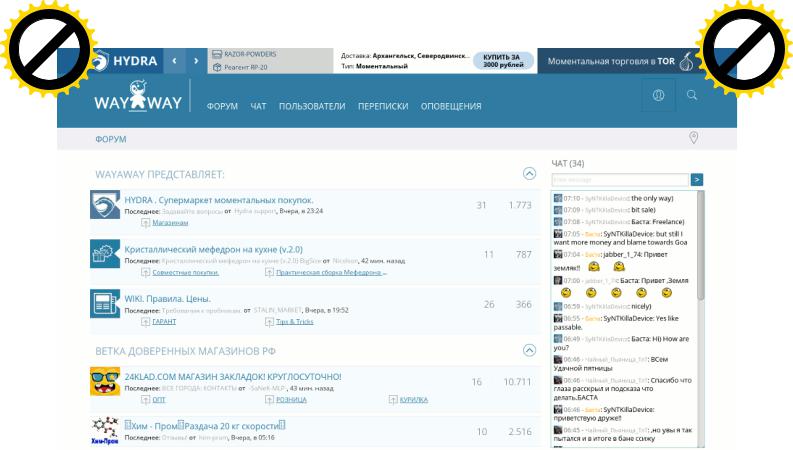This screenshot has height=450, width=793.
Task: Send chat message with arrow button
Action: tap(696, 179)
